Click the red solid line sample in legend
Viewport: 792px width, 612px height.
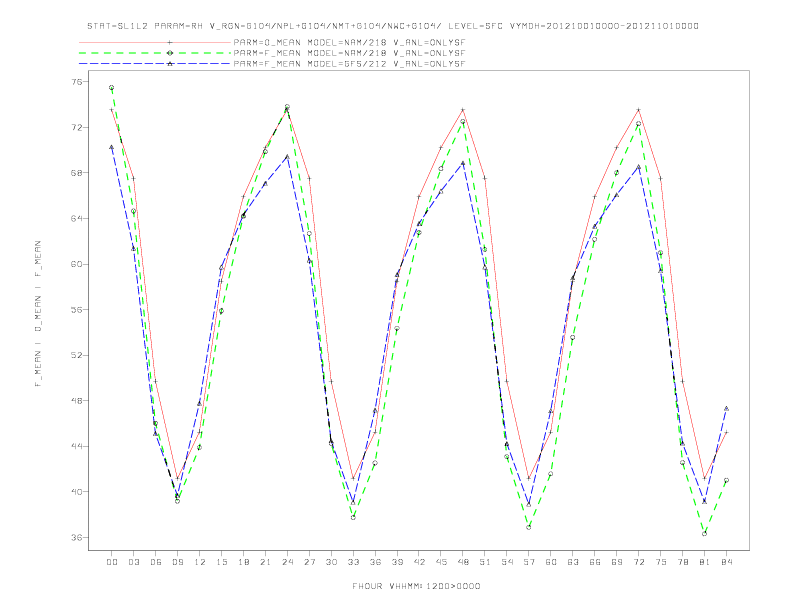[x=155, y=42]
